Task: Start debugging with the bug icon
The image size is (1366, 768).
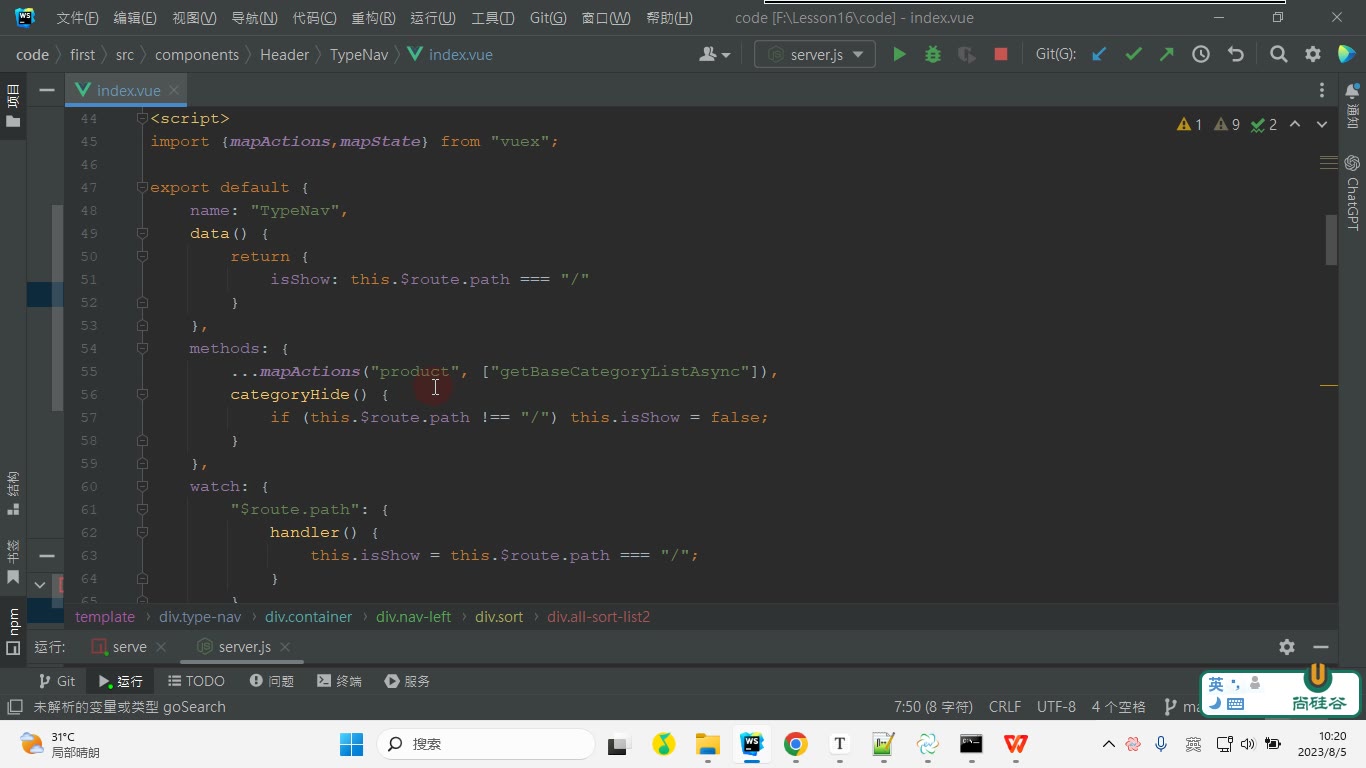Action: [933, 55]
